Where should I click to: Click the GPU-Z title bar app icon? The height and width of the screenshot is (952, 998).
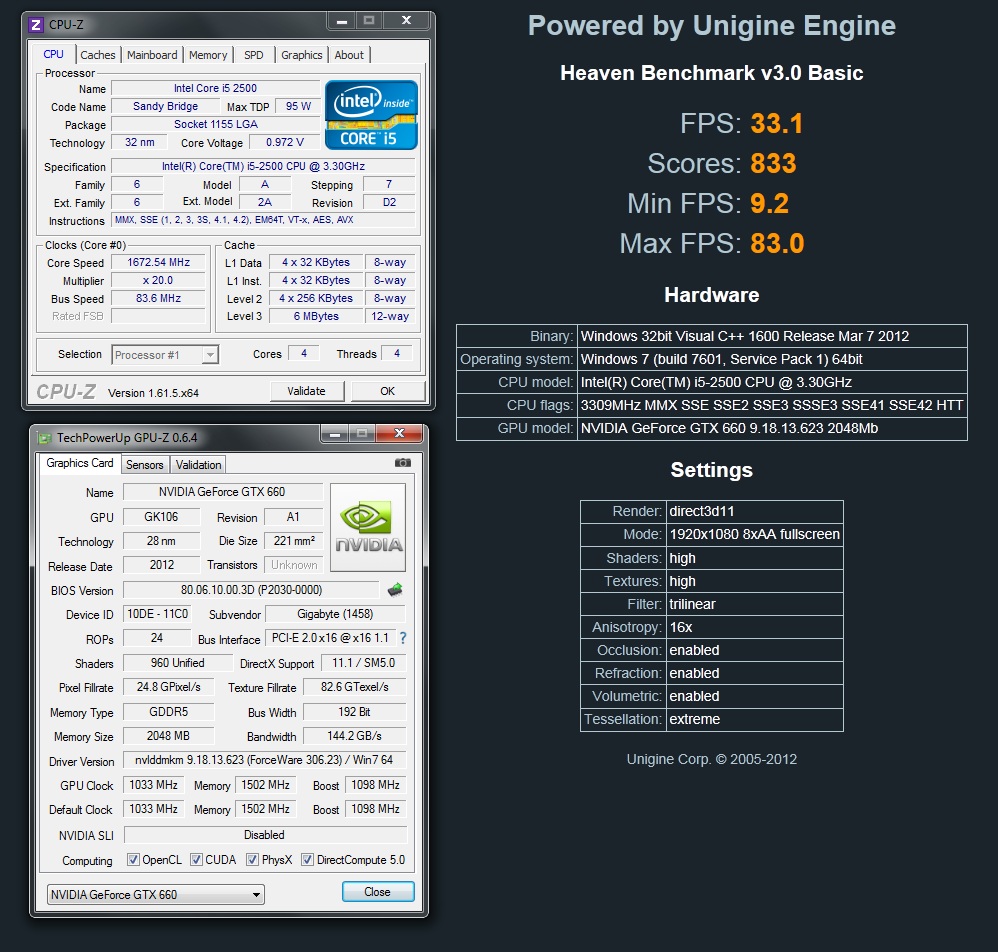coord(44,438)
